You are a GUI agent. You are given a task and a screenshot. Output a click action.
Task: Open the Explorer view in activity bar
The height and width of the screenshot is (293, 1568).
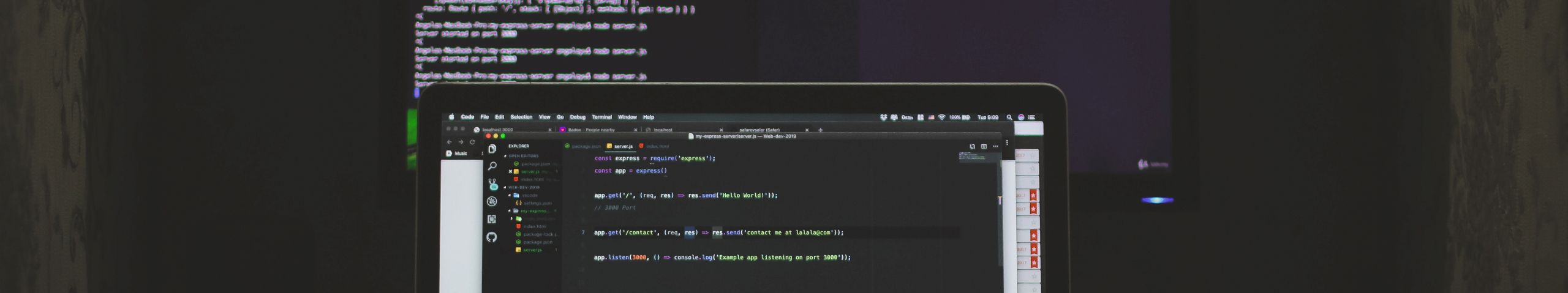pos(492,149)
